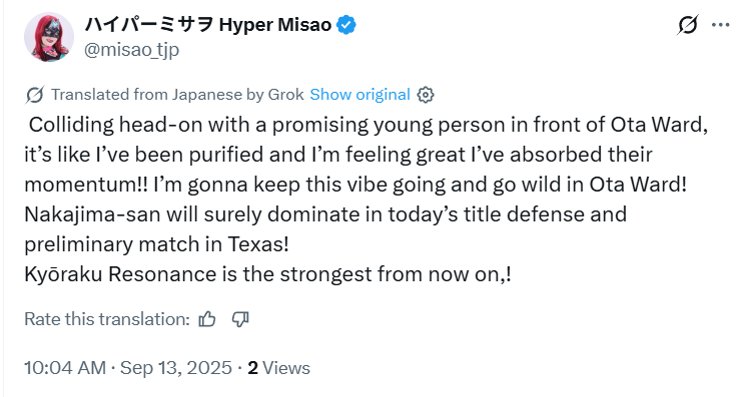Rate translation with thumbs up
The image size is (744, 397).
pos(207,319)
